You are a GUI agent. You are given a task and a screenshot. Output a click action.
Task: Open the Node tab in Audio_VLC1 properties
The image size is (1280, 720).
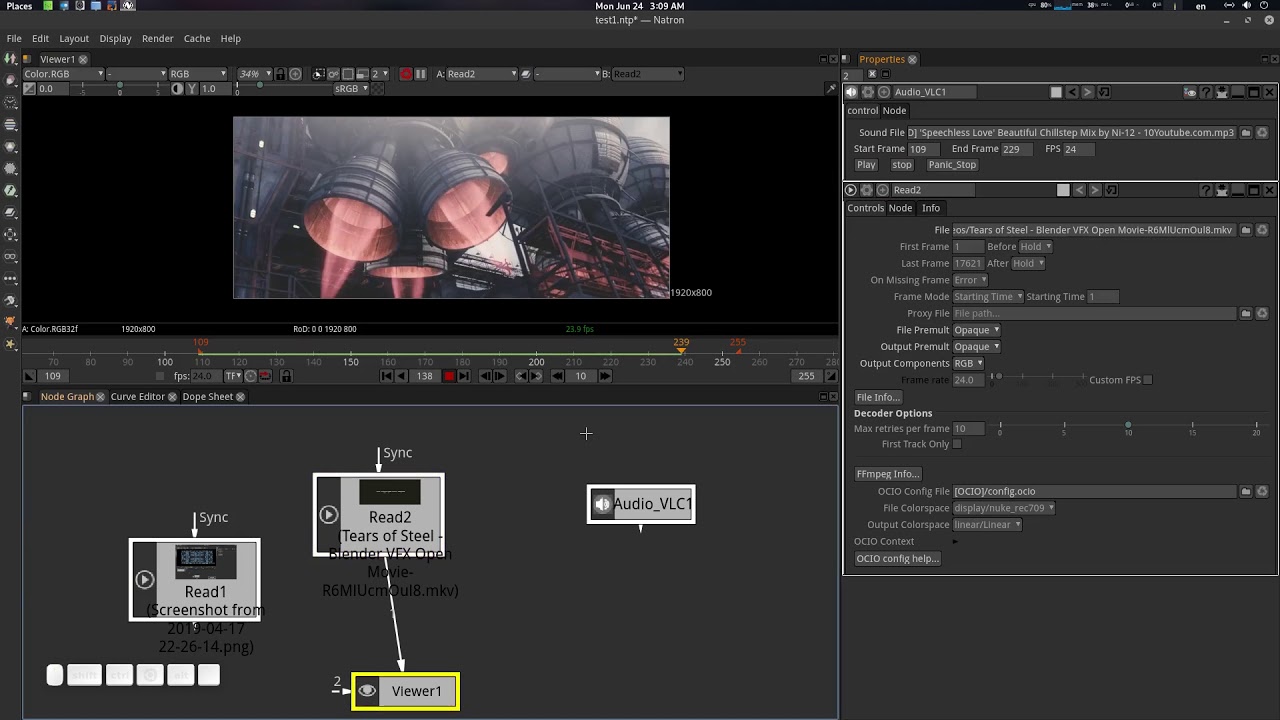point(894,111)
